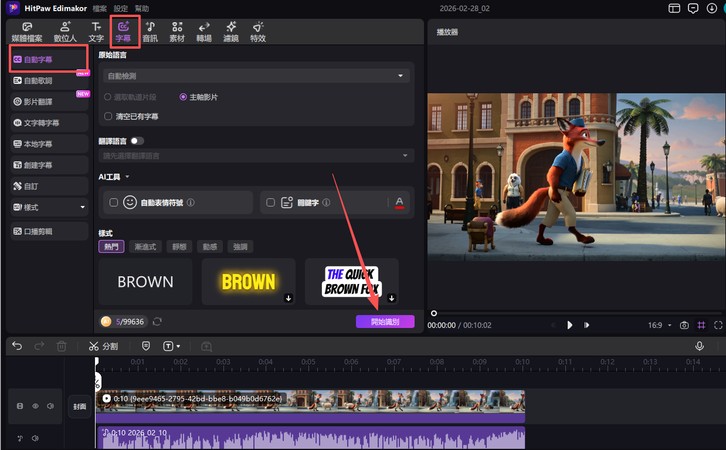Choose the yellow glowing BROWN subtitle style

(x=249, y=281)
